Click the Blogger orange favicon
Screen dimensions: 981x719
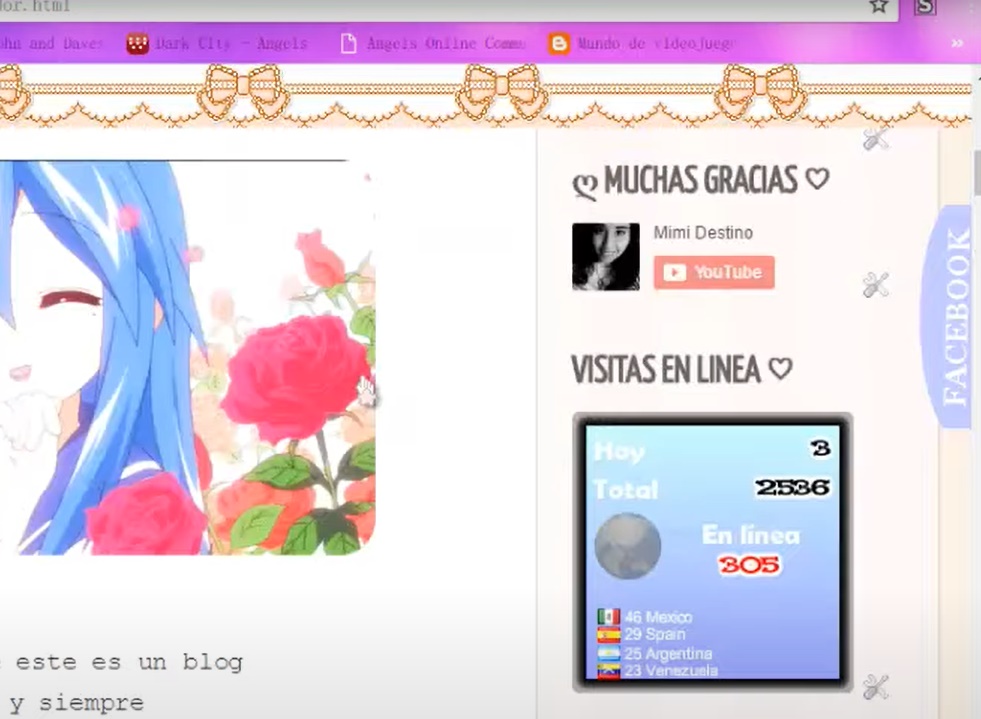(559, 43)
